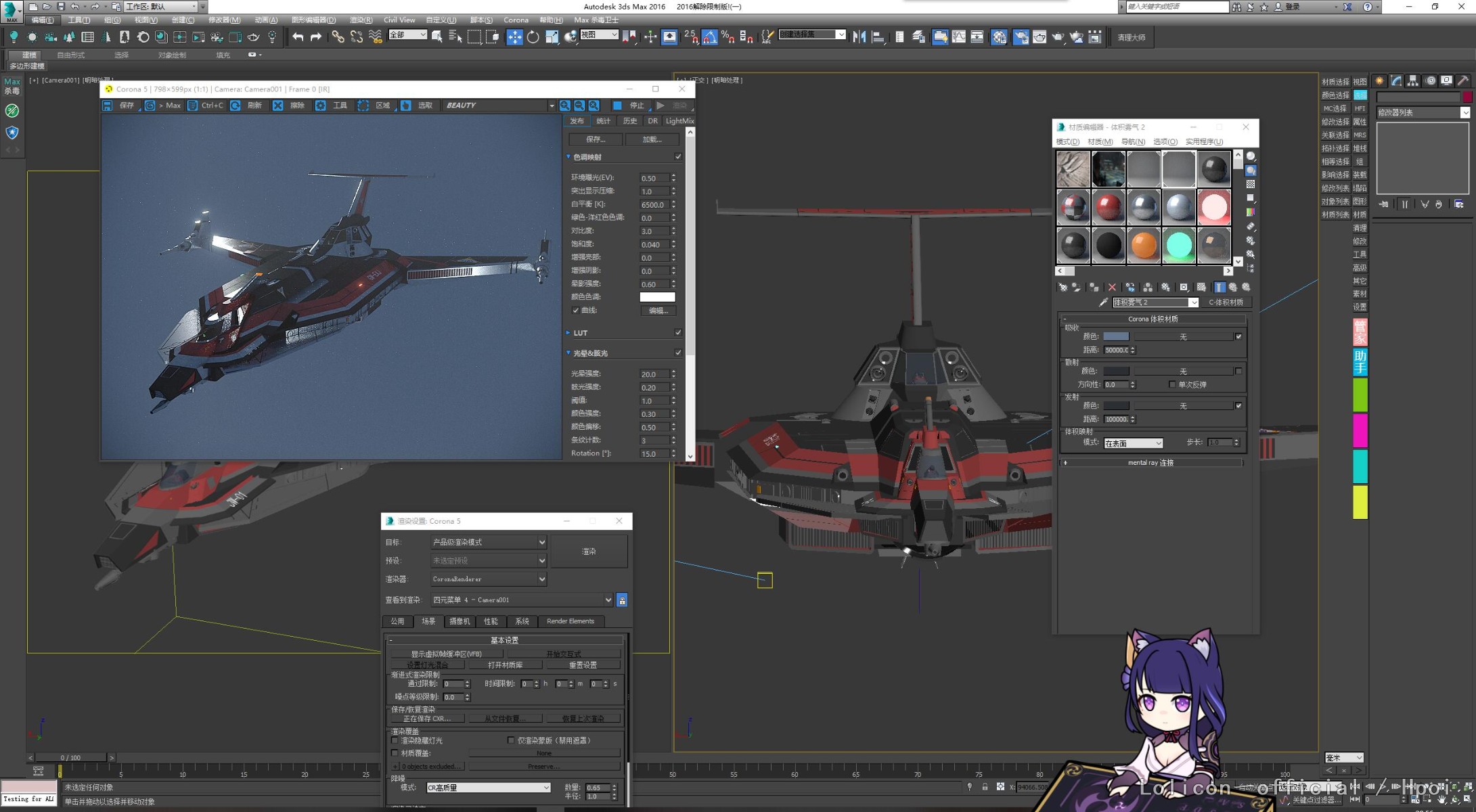
Task: Switch to the 摄像机 tab in render settings
Action: click(460, 621)
